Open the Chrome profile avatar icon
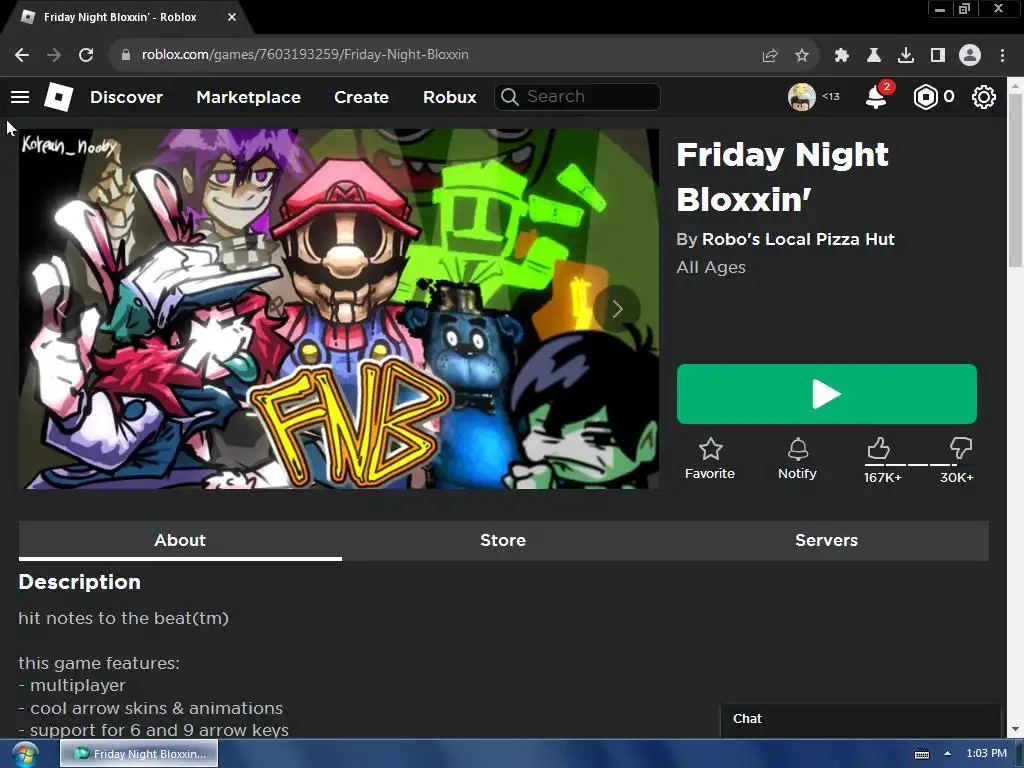Image resolution: width=1024 pixels, height=768 pixels. click(x=970, y=56)
